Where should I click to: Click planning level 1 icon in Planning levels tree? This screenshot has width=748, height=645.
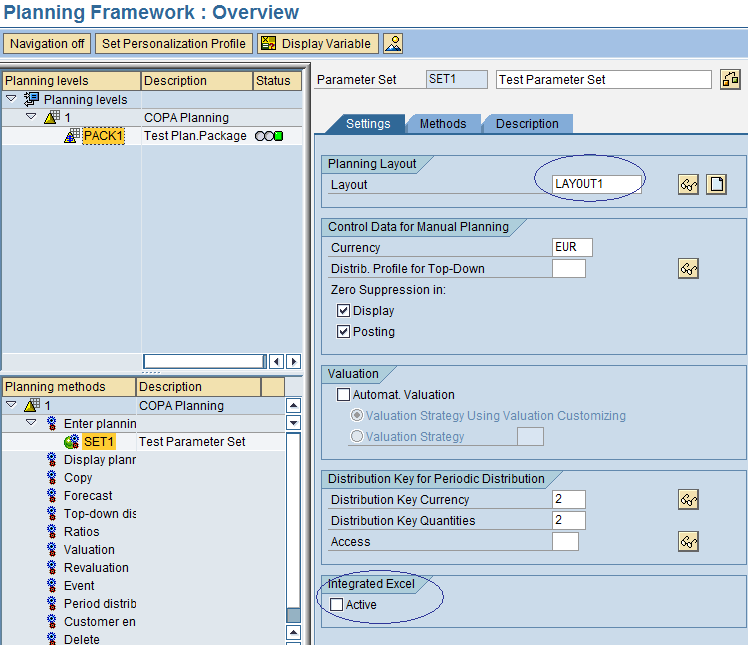[52, 117]
